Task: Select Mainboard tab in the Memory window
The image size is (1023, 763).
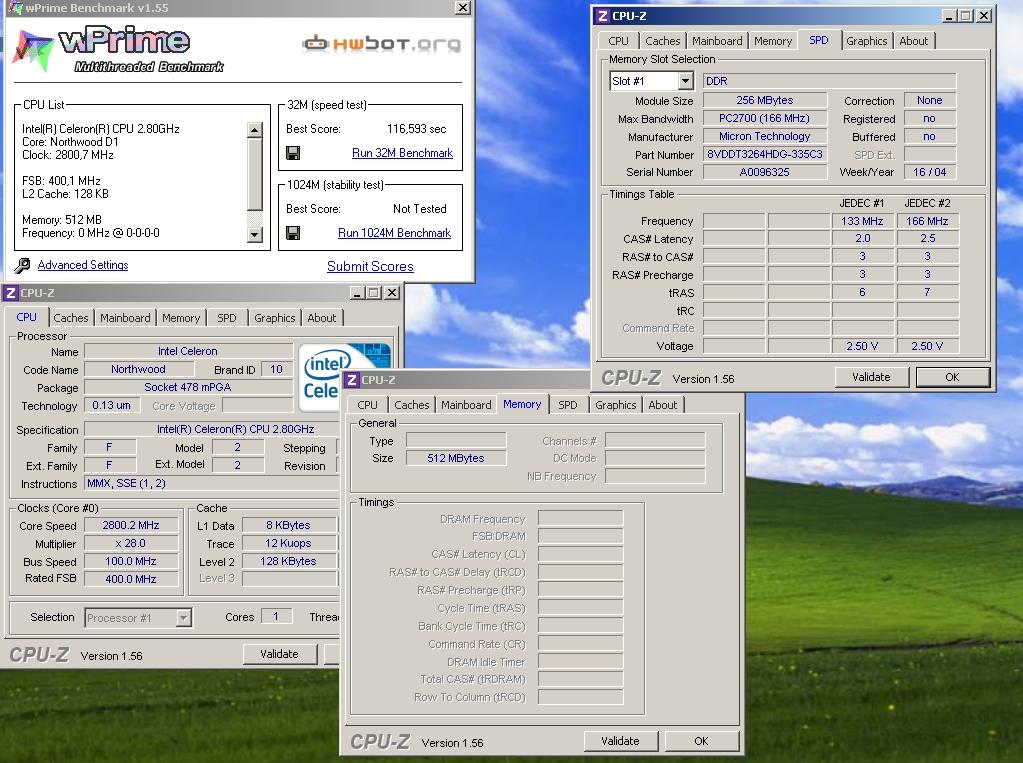Action: point(466,405)
